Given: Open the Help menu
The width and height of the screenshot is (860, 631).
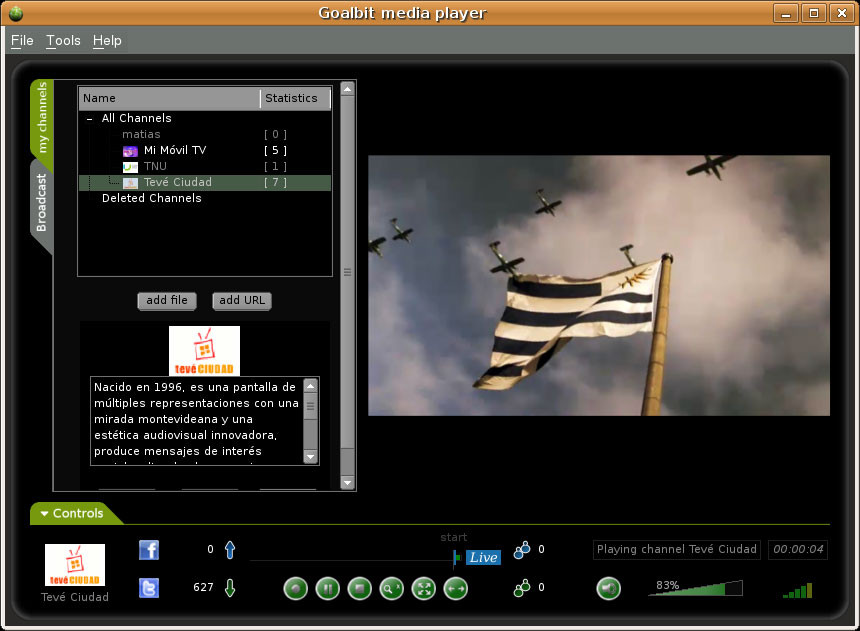Looking at the screenshot, I should 107,41.
